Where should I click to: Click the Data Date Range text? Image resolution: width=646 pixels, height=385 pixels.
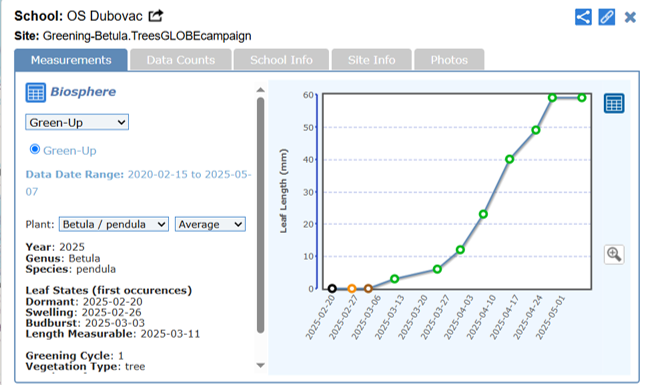tap(138, 183)
